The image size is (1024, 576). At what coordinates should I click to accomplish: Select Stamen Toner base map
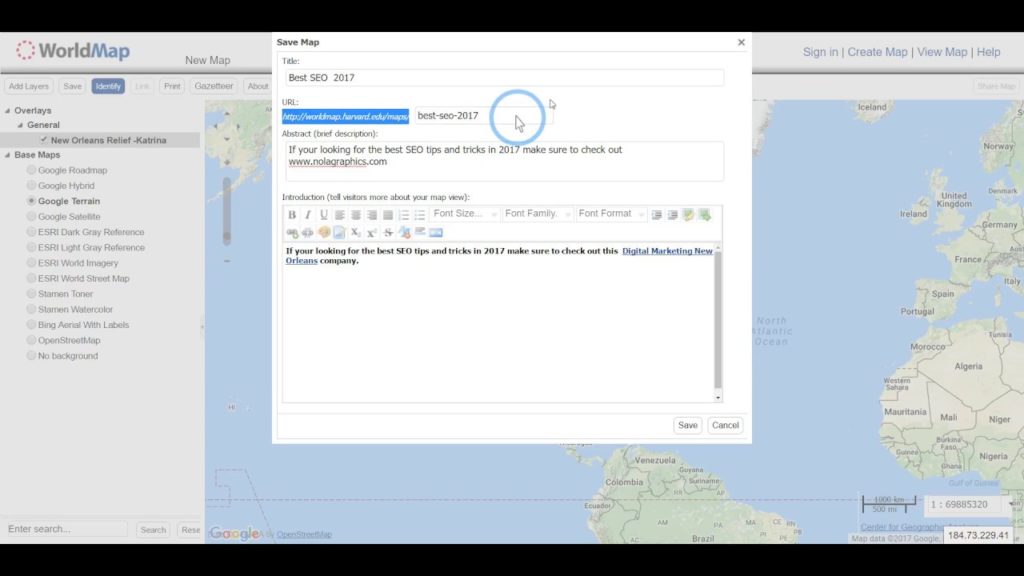click(31, 294)
